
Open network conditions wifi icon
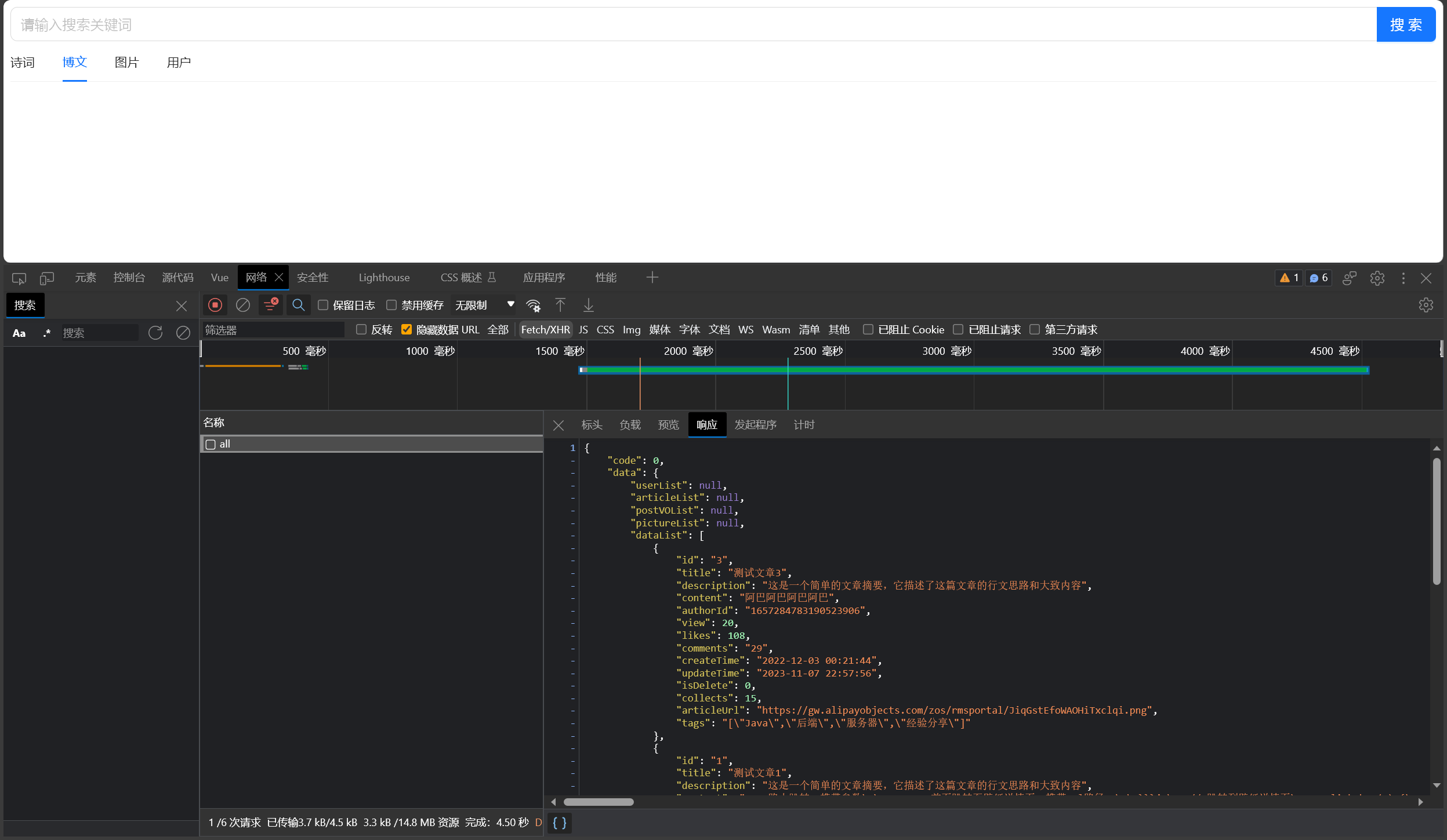point(534,306)
